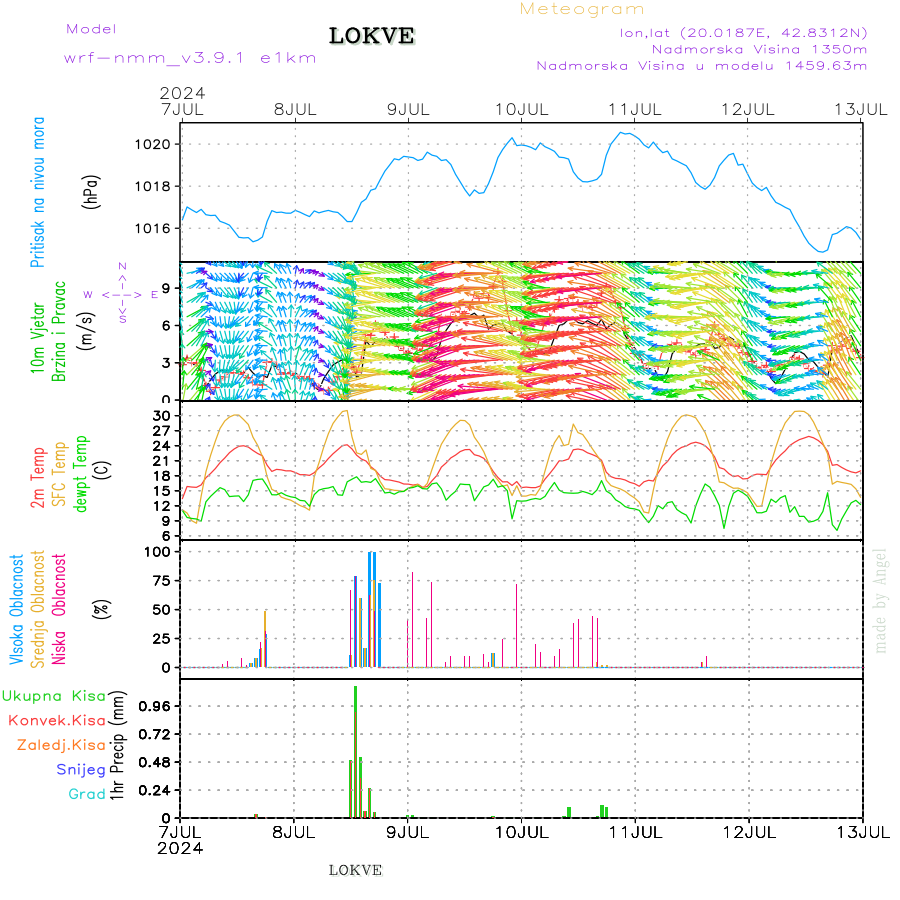Click the orange "Meteogram" title text
The image size is (900, 900).
[582, 9]
